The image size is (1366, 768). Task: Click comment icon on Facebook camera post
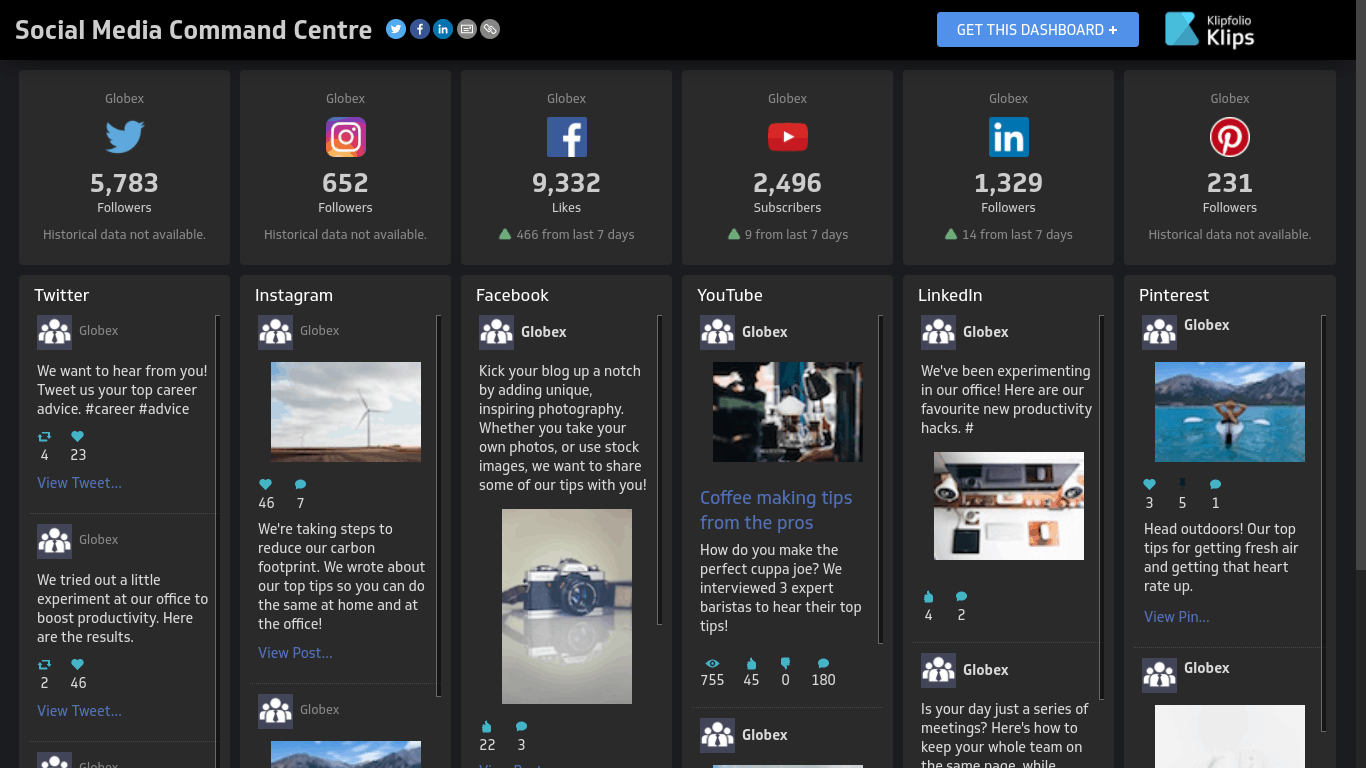coord(521,727)
